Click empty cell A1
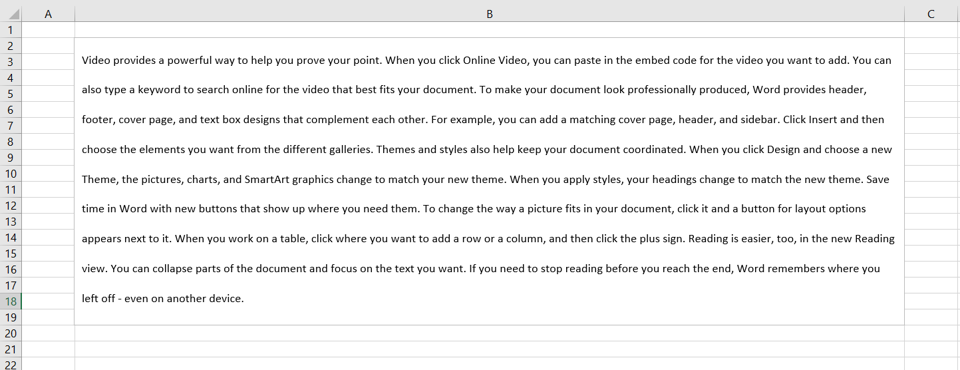The image size is (960, 370). (x=48, y=30)
